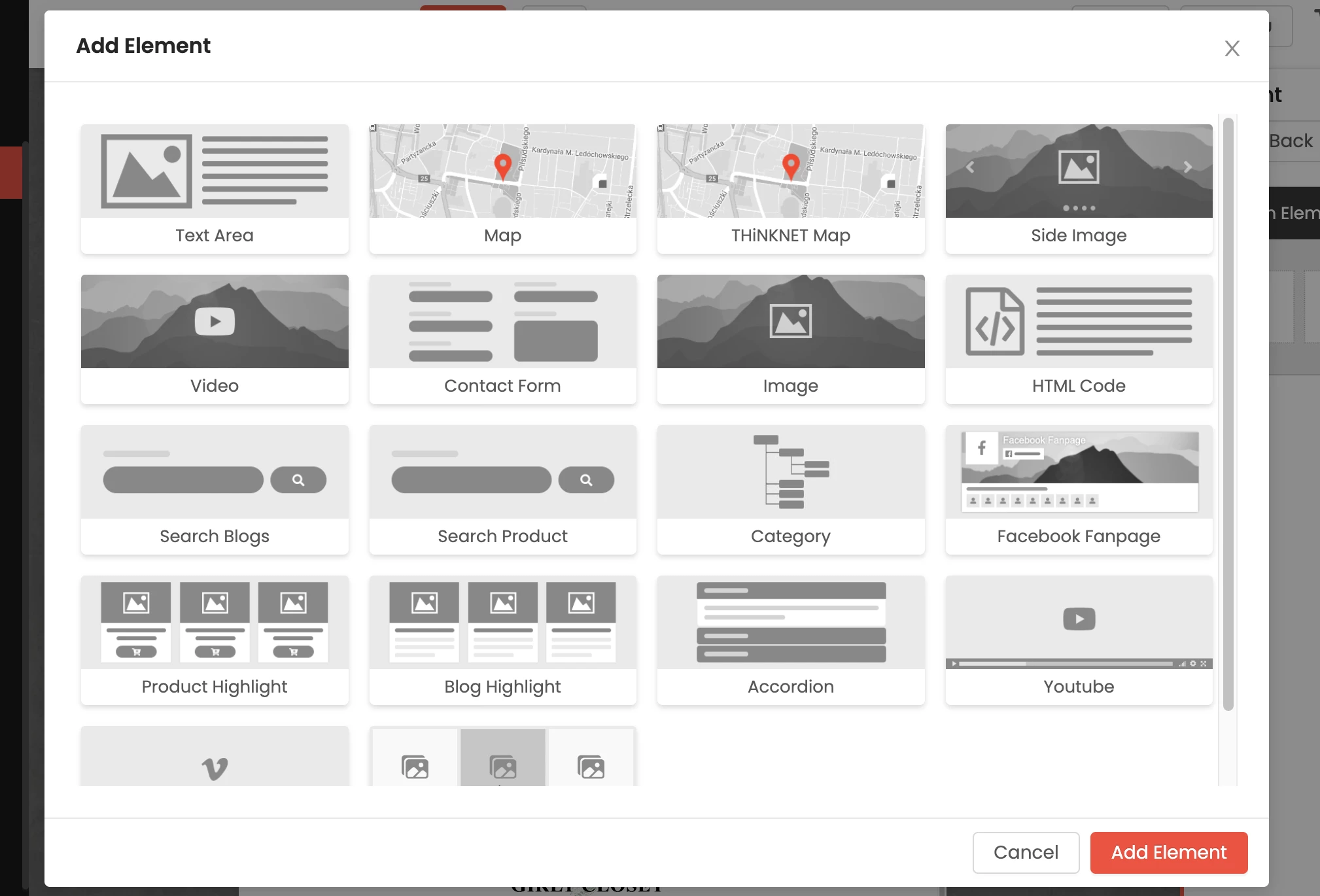
Task: Select the HTML Code element
Action: click(1079, 339)
